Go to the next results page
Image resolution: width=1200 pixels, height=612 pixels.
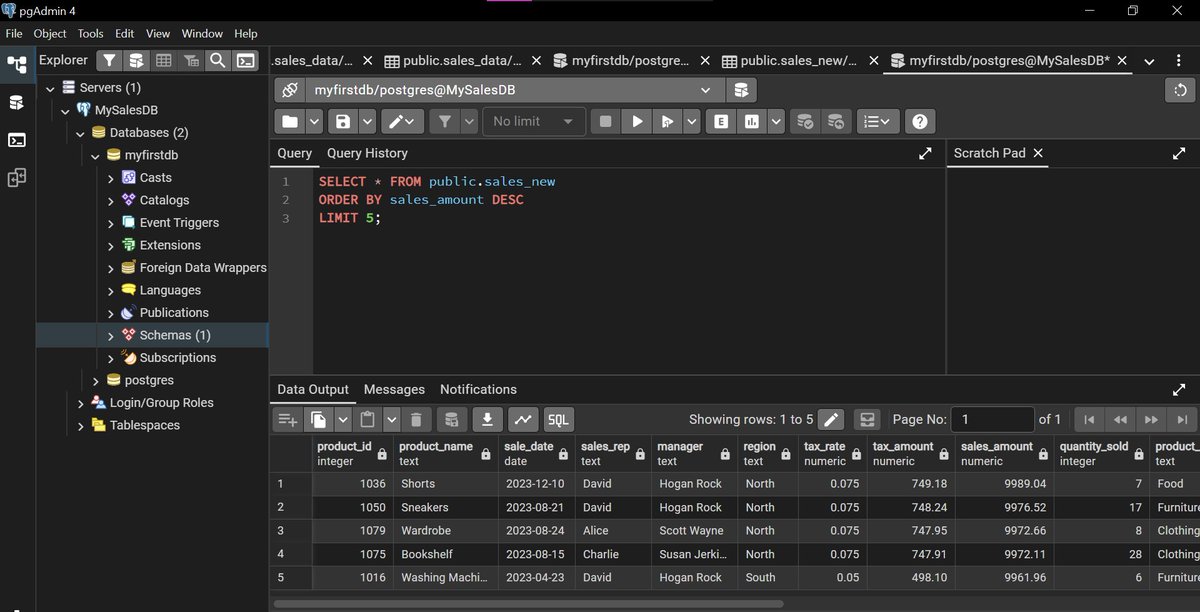click(1151, 420)
